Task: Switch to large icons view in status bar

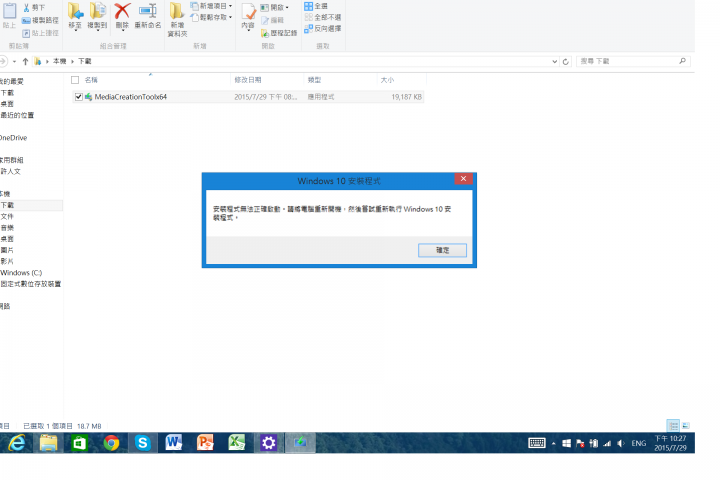Action: (x=686, y=425)
